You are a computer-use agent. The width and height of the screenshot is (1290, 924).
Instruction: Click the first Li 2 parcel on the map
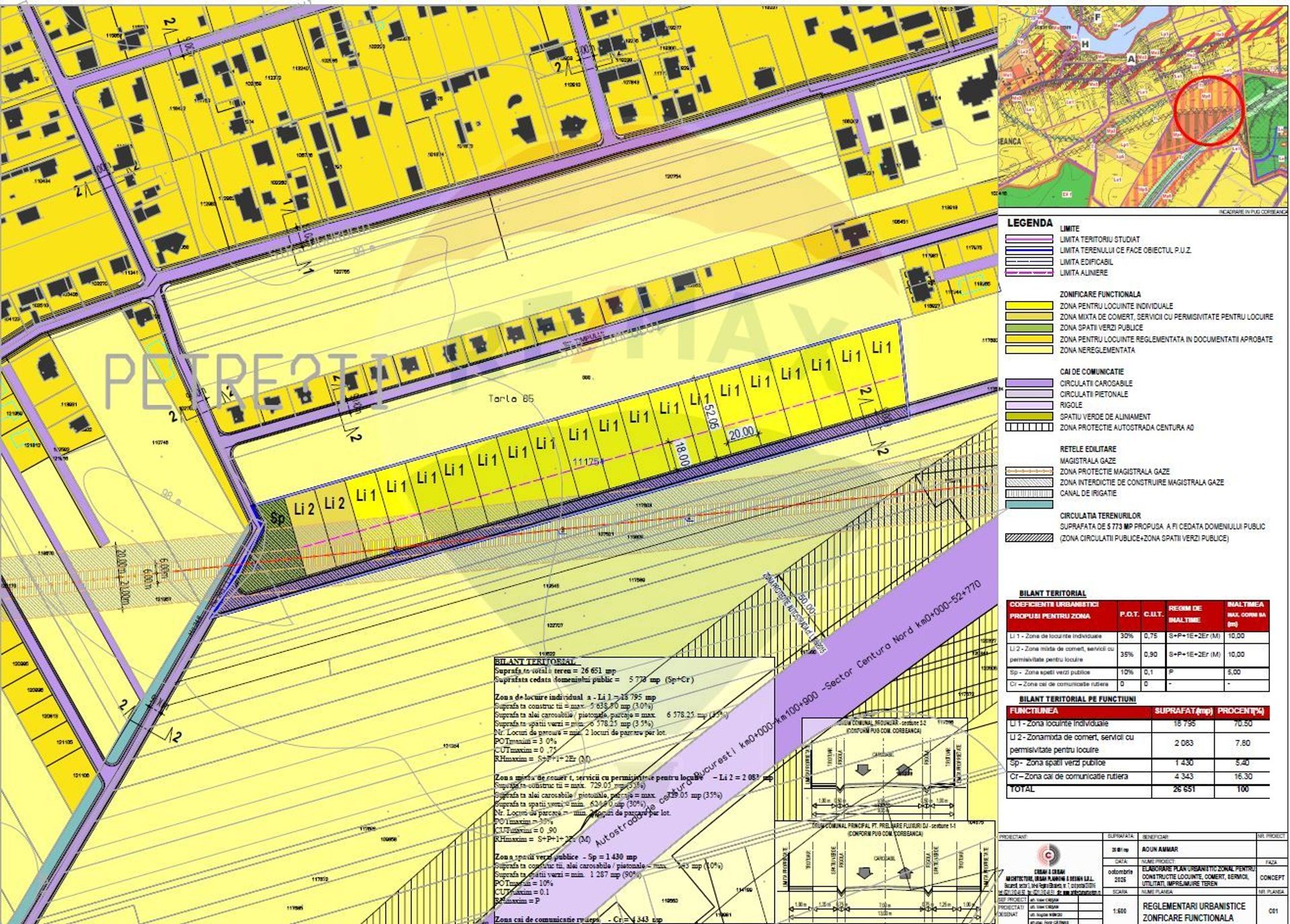[304, 509]
